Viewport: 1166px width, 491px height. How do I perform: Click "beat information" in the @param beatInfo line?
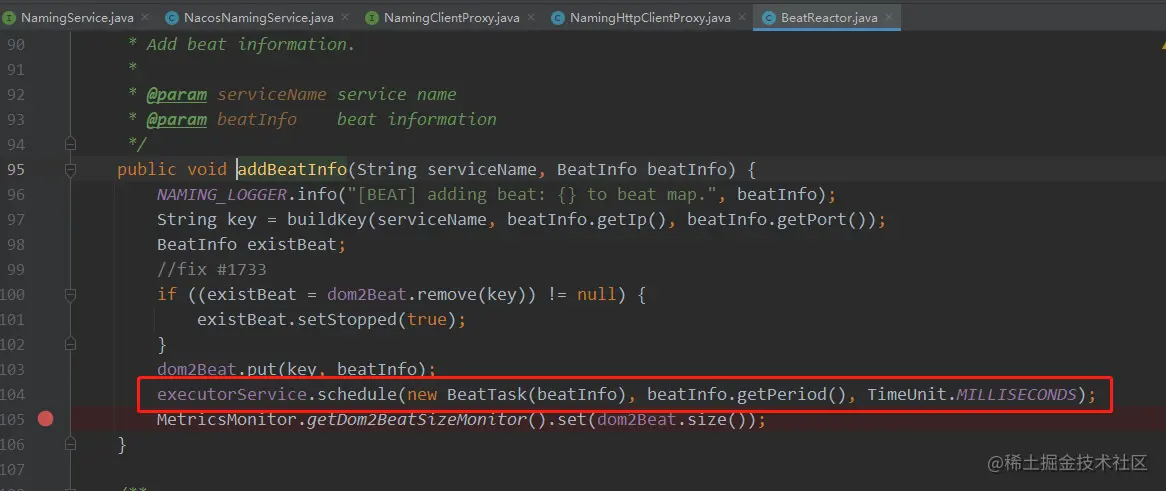(x=416, y=120)
